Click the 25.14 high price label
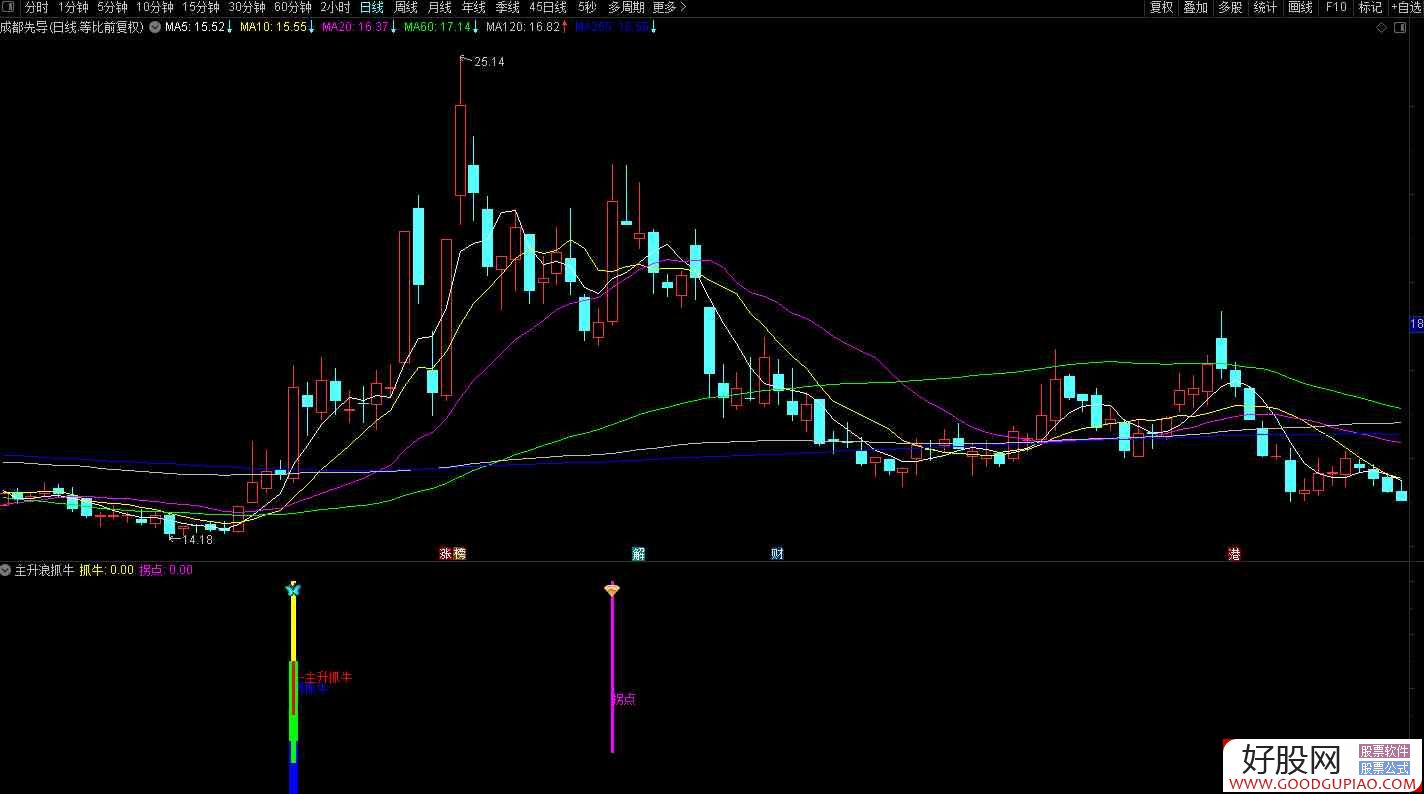Image resolution: width=1424 pixels, height=794 pixels. point(489,62)
